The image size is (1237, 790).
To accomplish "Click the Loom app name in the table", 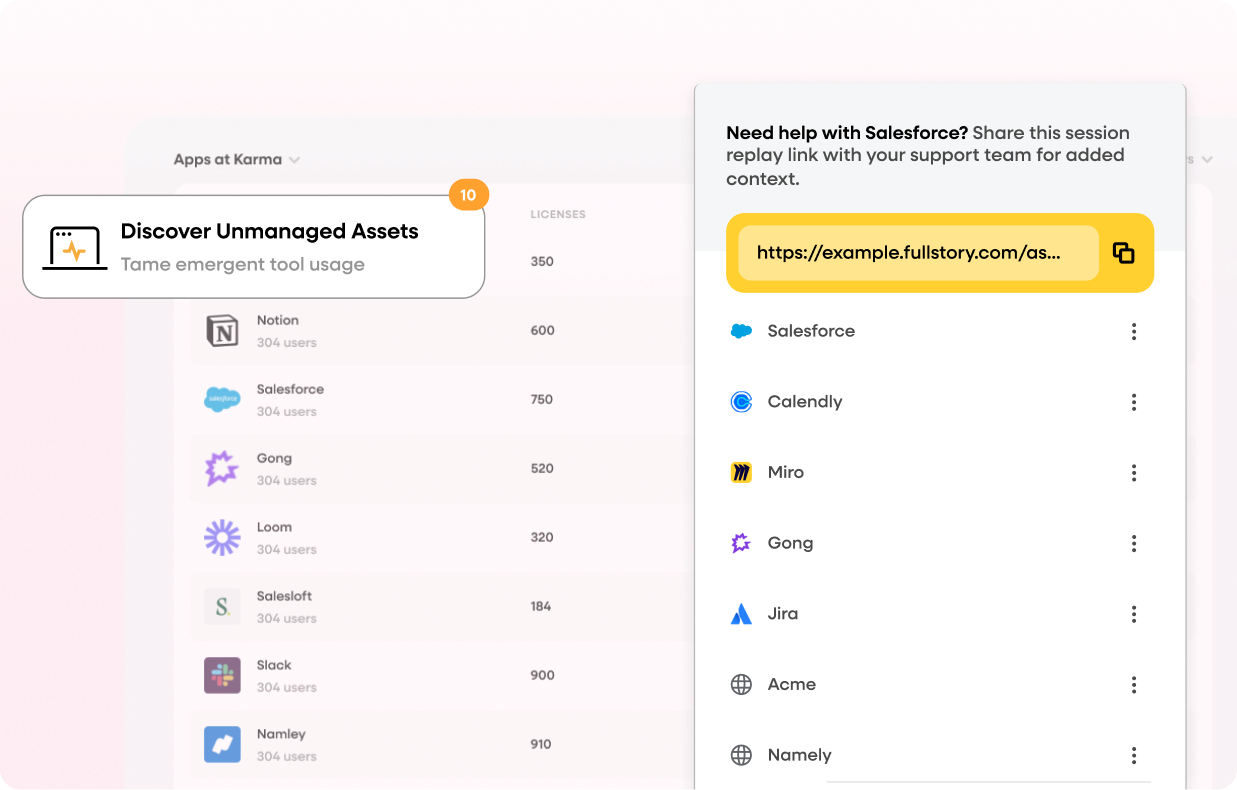I will click(x=274, y=527).
